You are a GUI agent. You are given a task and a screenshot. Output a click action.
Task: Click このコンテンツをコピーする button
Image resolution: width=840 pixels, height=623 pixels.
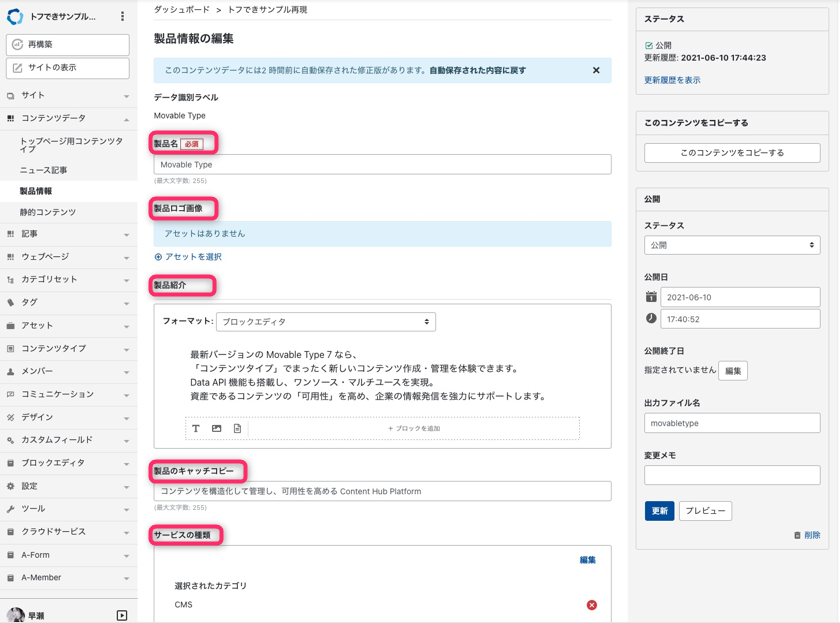point(732,153)
